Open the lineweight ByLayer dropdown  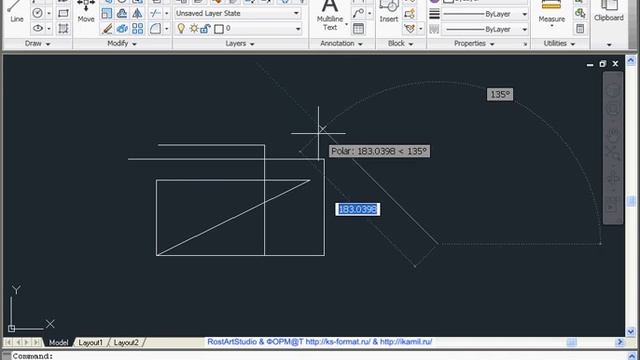pyautogui.click(x=524, y=14)
